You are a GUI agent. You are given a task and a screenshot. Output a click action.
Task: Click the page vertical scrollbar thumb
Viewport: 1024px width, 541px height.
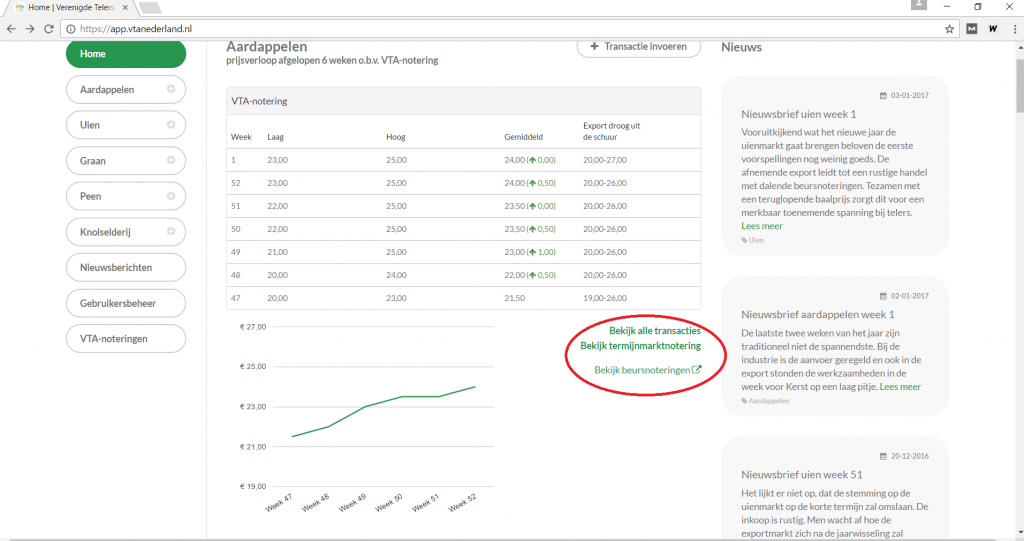(x=1020, y=85)
